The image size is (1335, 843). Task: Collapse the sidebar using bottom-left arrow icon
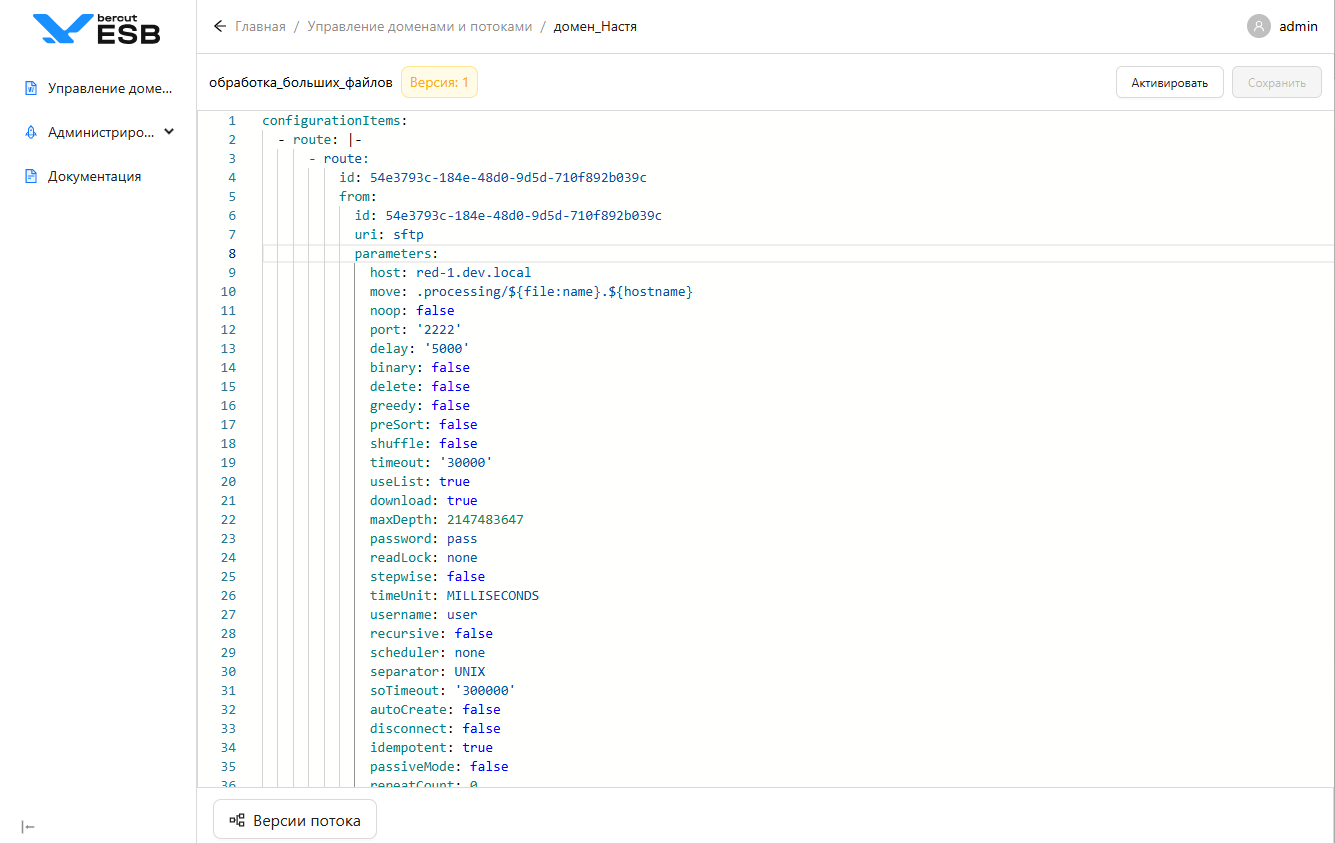click(x=28, y=827)
